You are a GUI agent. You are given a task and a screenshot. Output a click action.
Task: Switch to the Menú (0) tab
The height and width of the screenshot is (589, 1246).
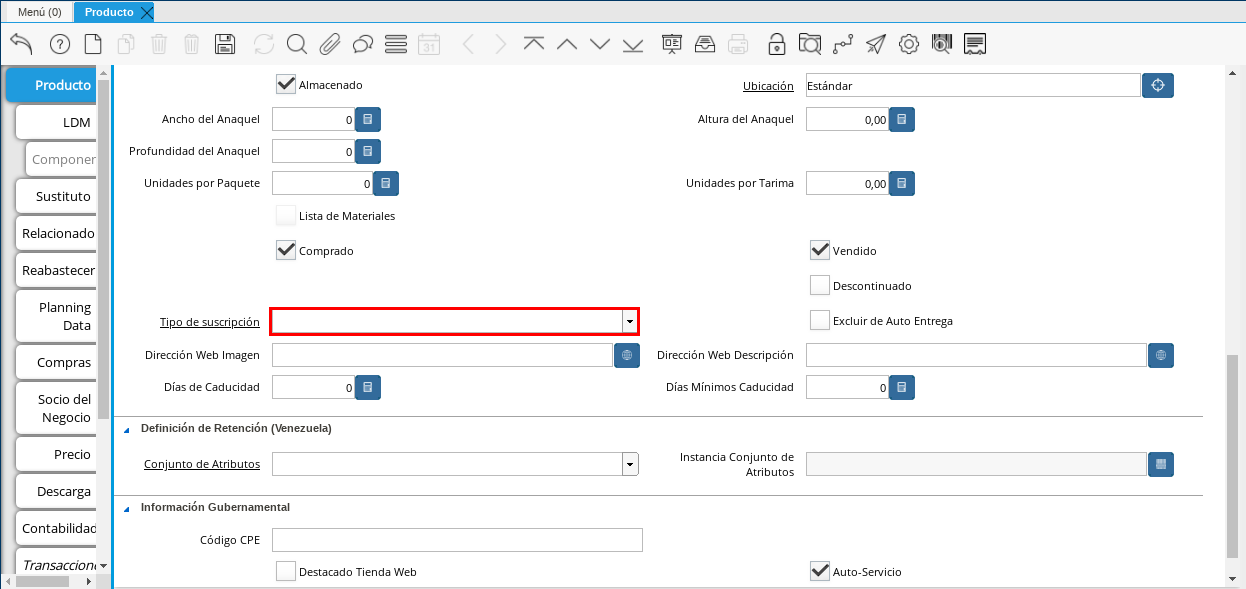coord(40,12)
